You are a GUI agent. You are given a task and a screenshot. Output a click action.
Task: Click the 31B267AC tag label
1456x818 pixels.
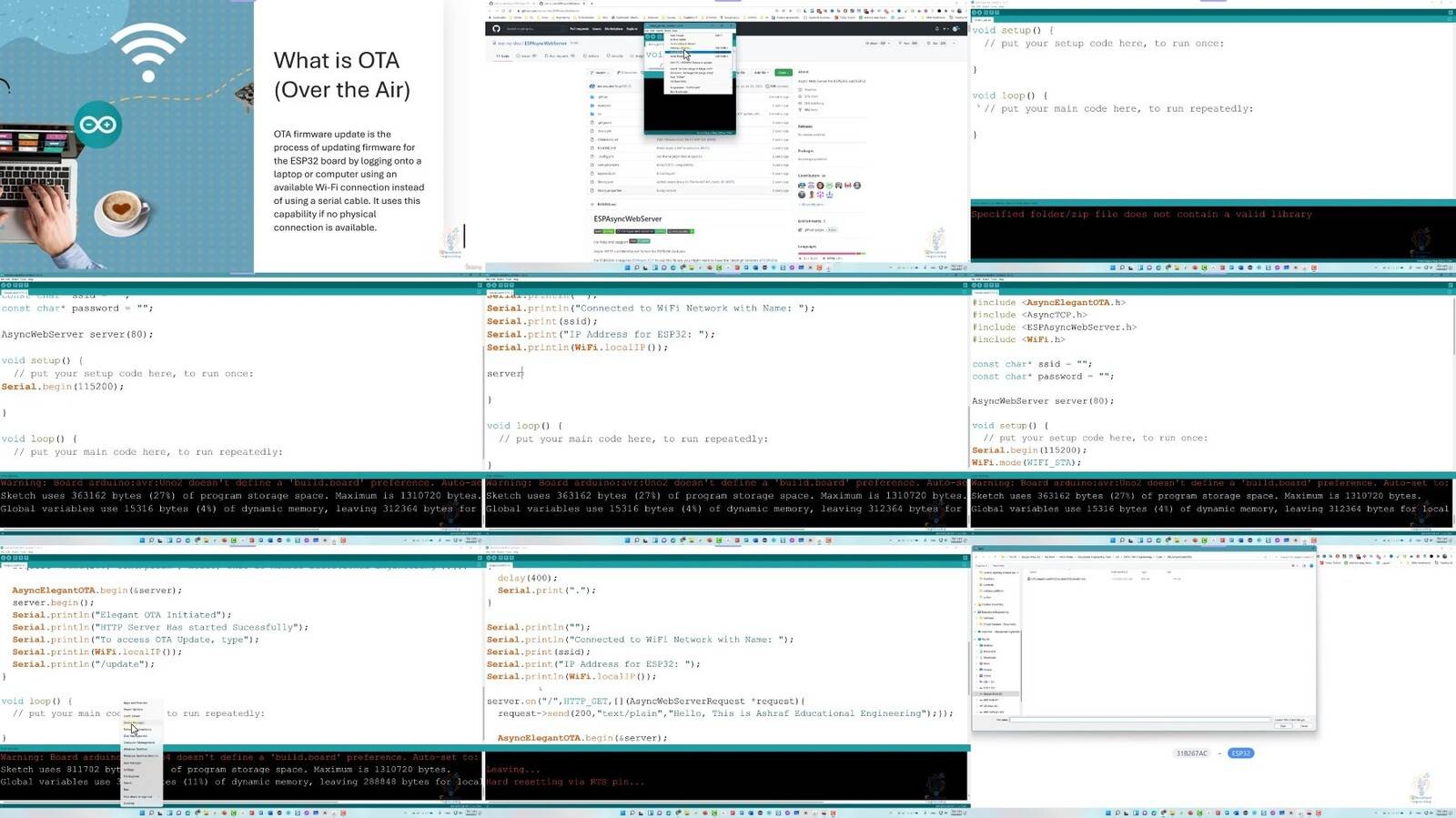[x=1191, y=753]
